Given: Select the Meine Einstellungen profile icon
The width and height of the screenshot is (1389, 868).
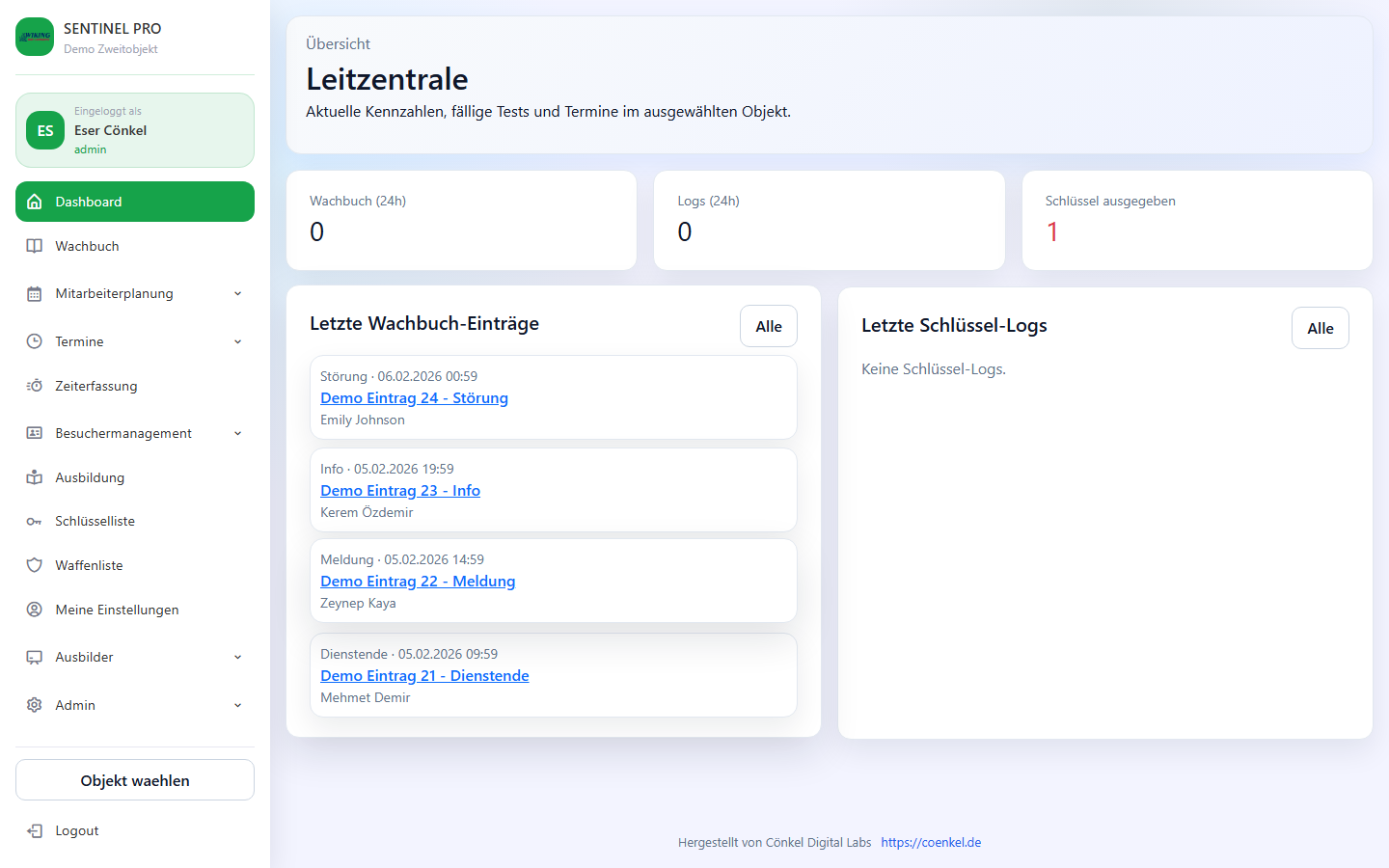Looking at the screenshot, I should [x=34, y=609].
